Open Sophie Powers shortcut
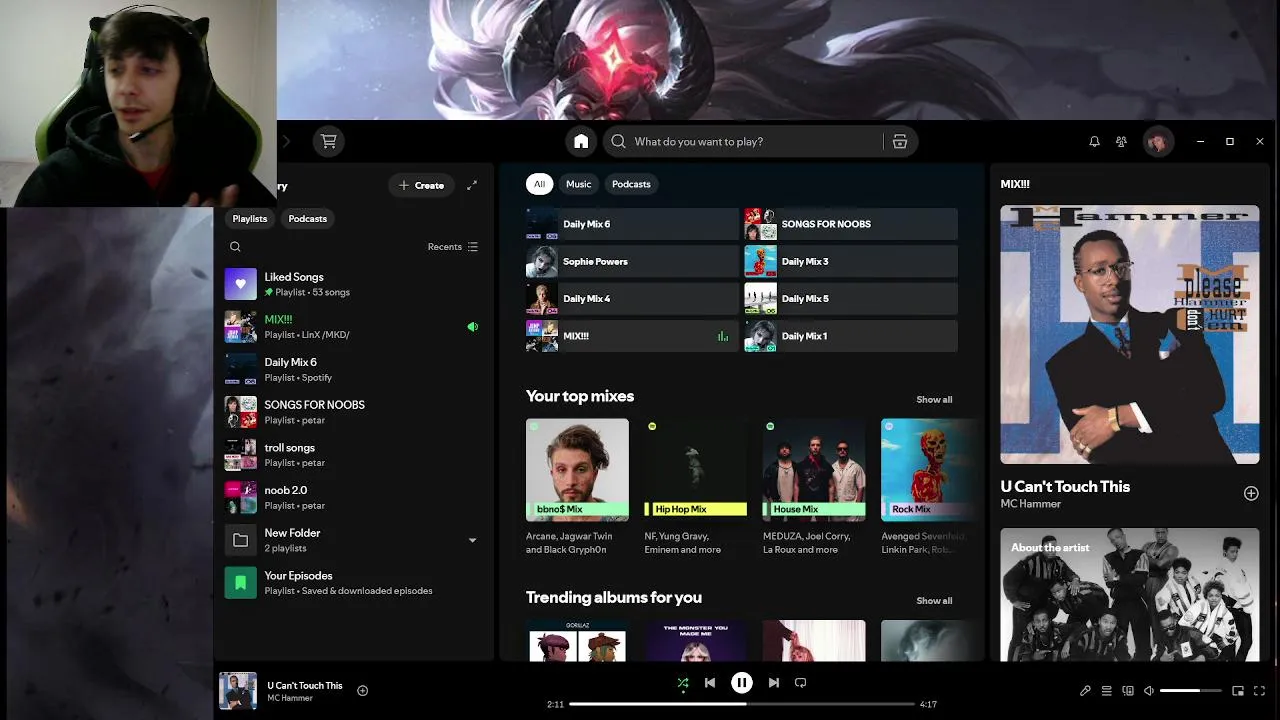Screen dimensions: 1280x720 click(x=632, y=261)
